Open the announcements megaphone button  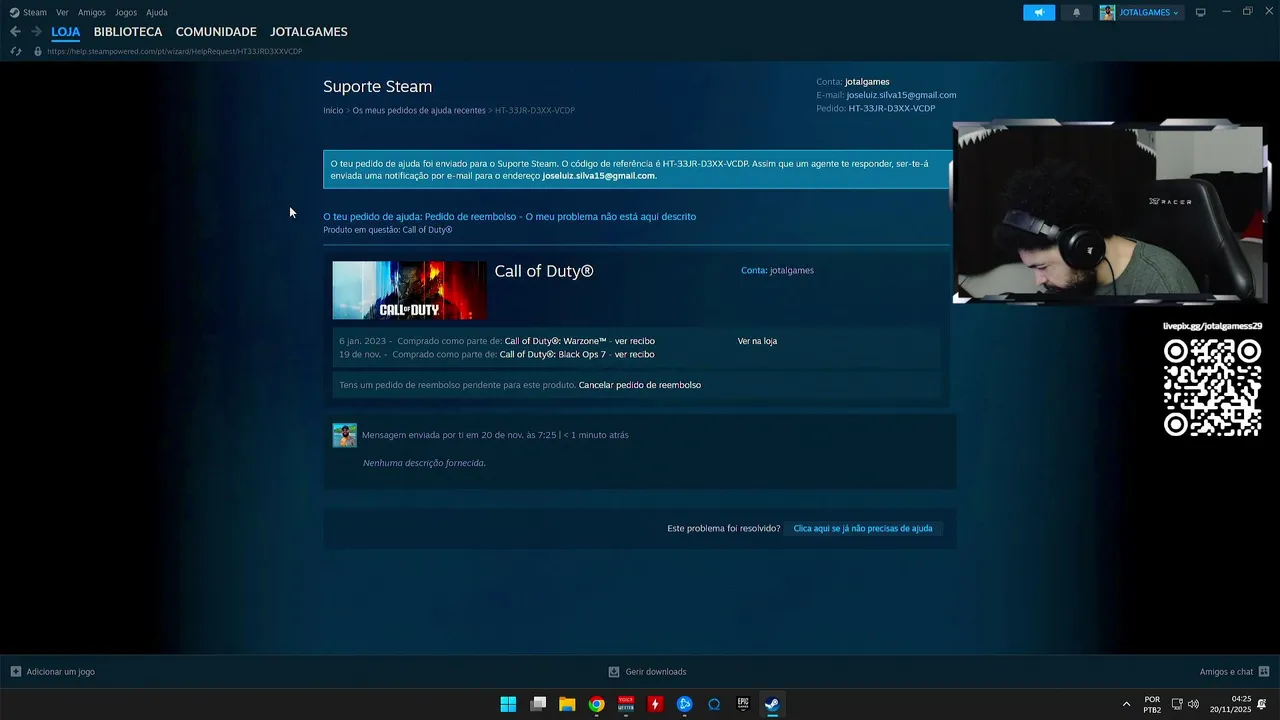pos(1039,12)
